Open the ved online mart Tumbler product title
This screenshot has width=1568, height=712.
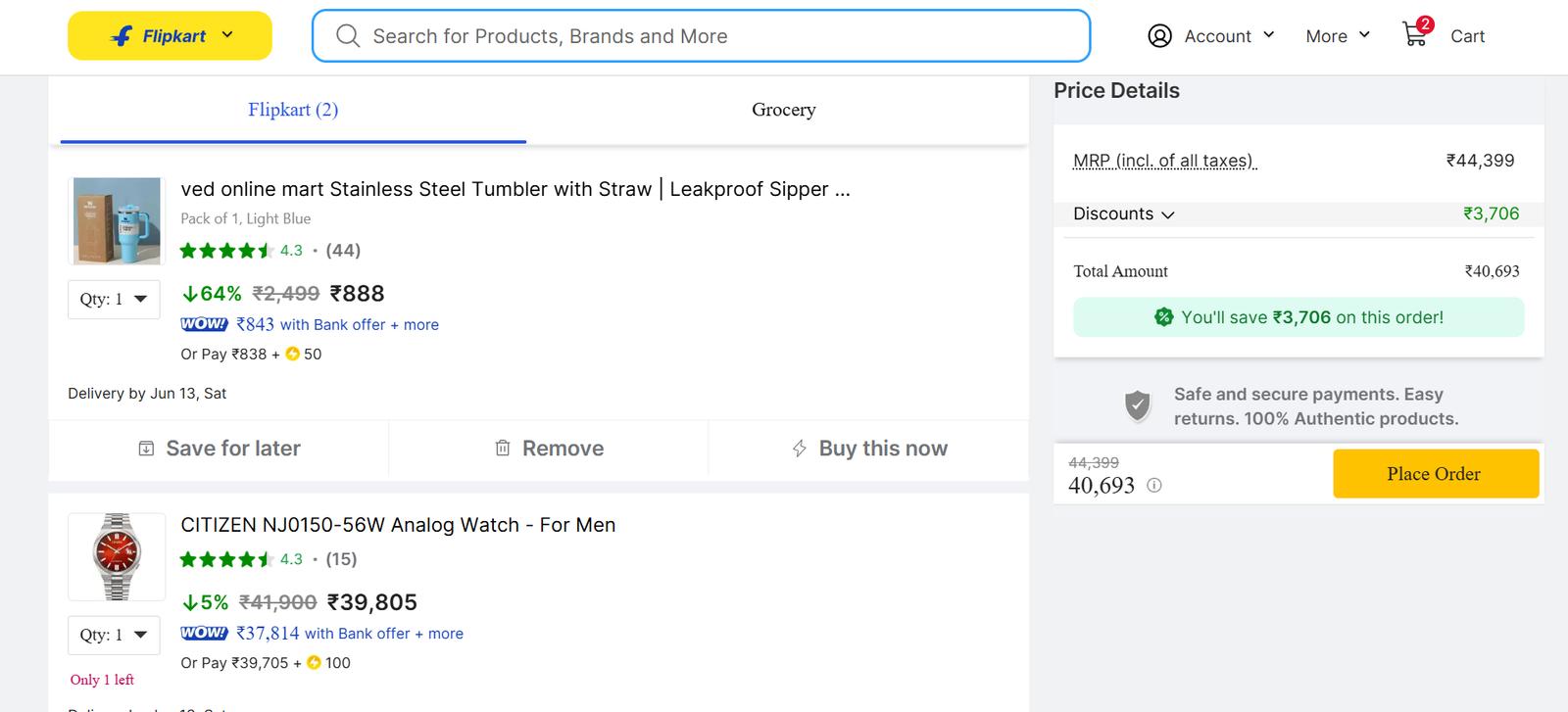515,189
